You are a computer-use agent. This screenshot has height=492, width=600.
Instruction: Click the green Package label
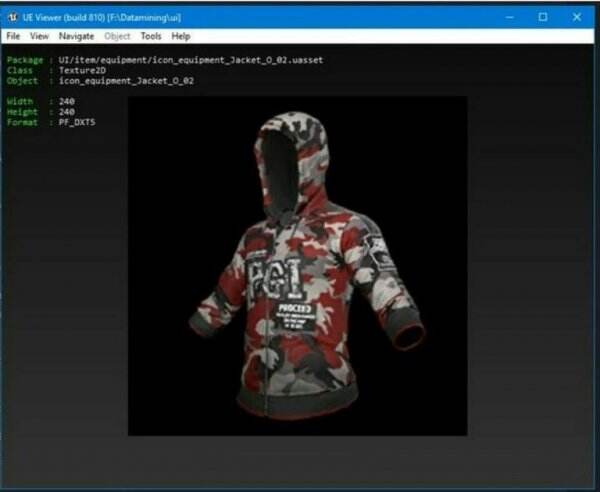coord(25,60)
